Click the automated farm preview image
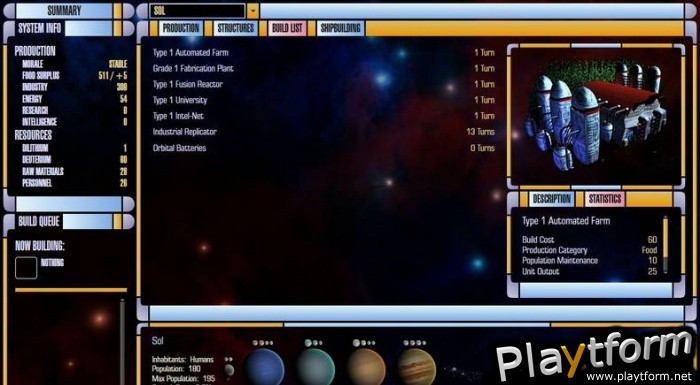 click(596, 116)
